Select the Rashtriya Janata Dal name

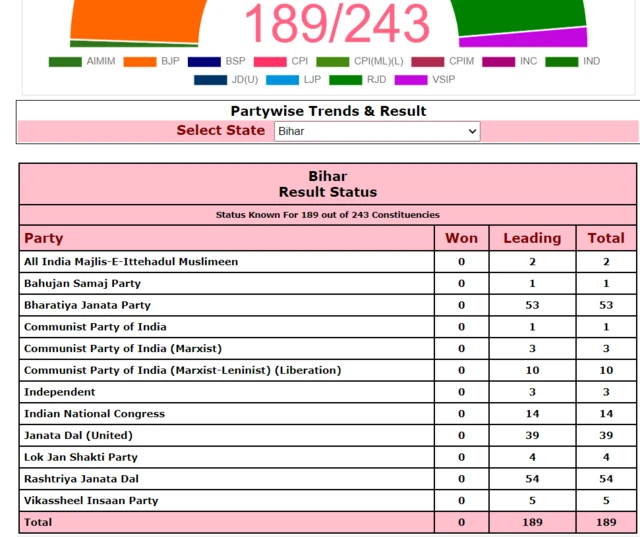click(x=81, y=479)
